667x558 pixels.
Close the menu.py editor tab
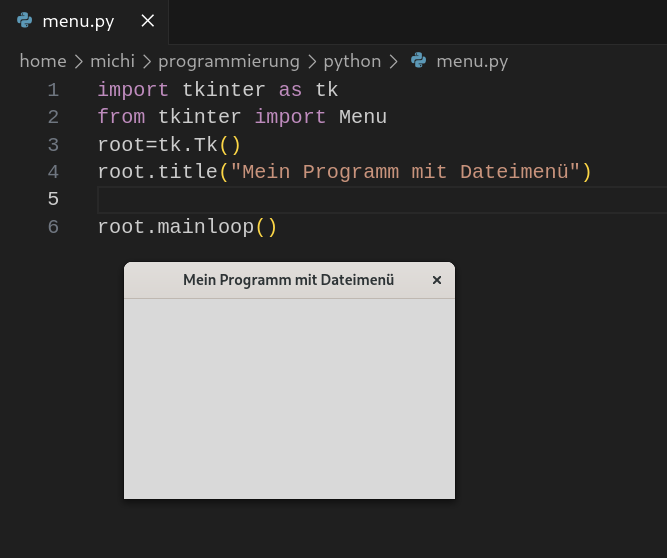pyautogui.click(x=148, y=20)
